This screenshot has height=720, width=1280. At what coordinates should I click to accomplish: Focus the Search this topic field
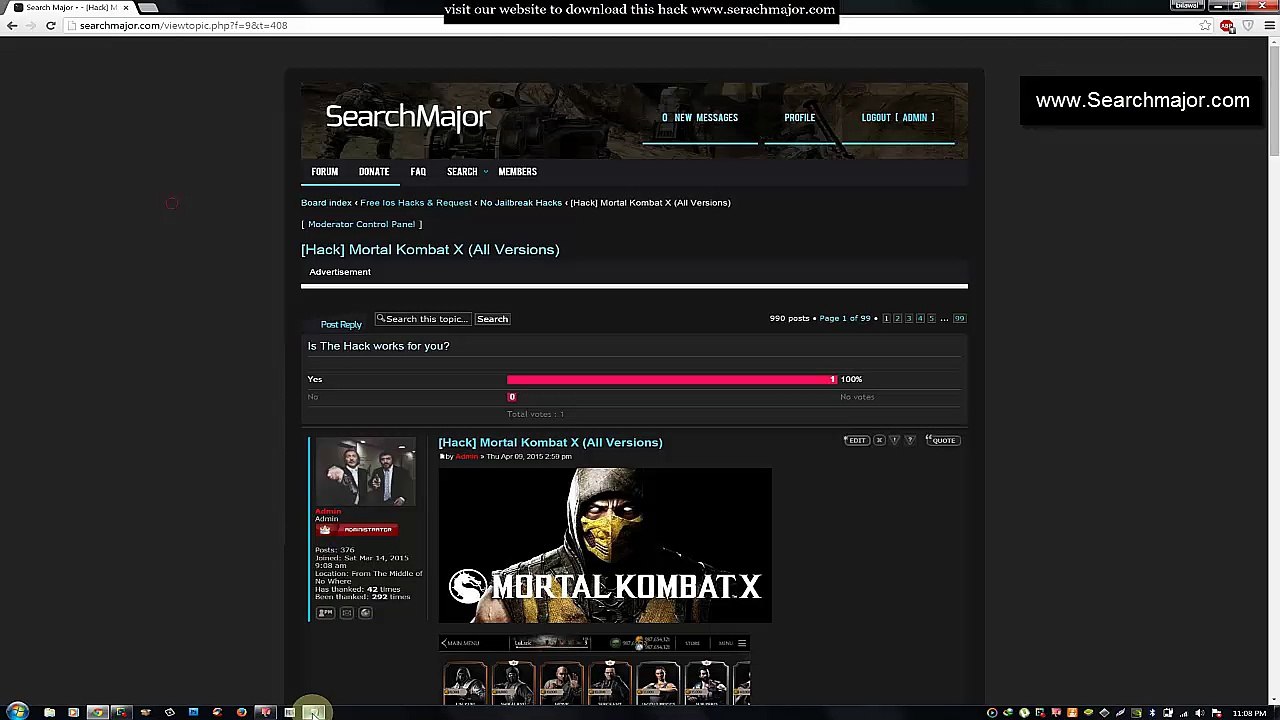pos(422,319)
